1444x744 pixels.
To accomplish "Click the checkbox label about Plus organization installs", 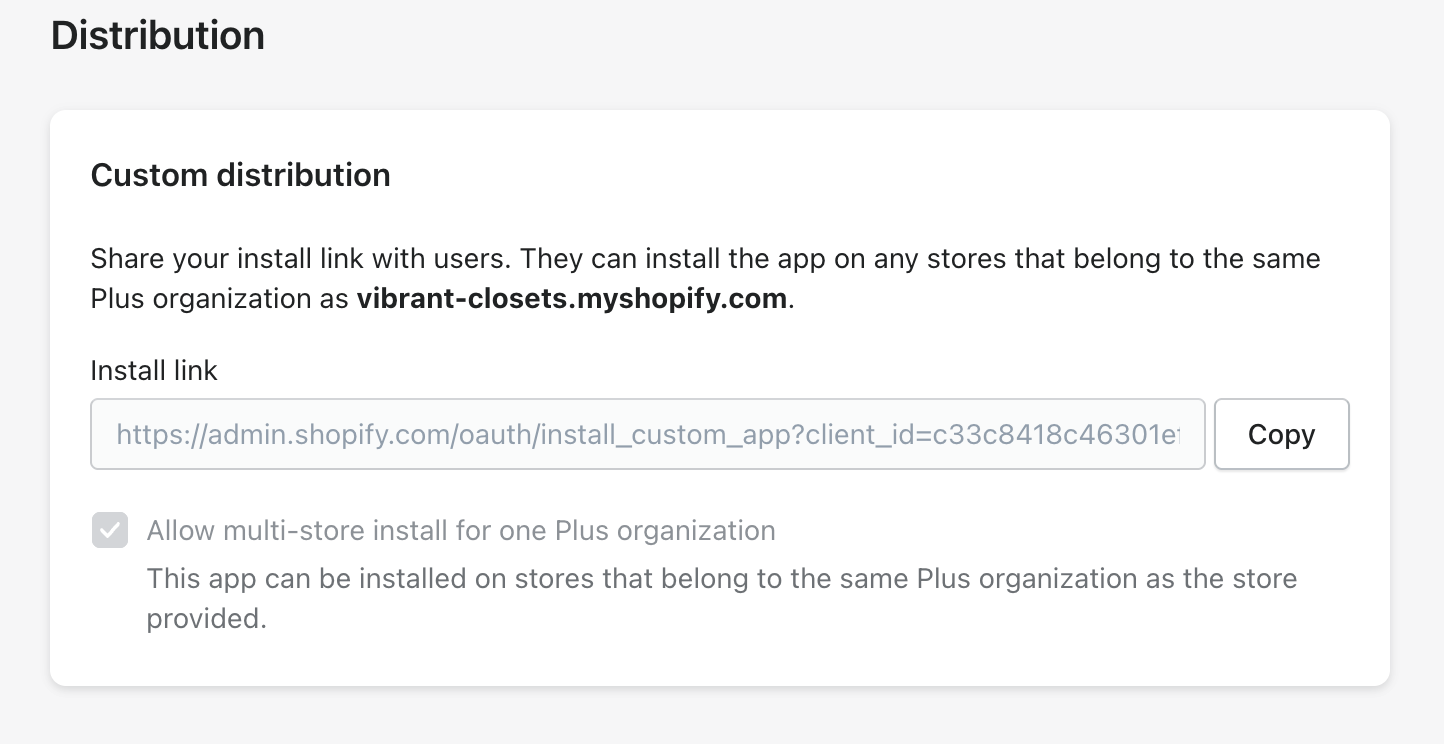I will pyautogui.click(x=461, y=530).
